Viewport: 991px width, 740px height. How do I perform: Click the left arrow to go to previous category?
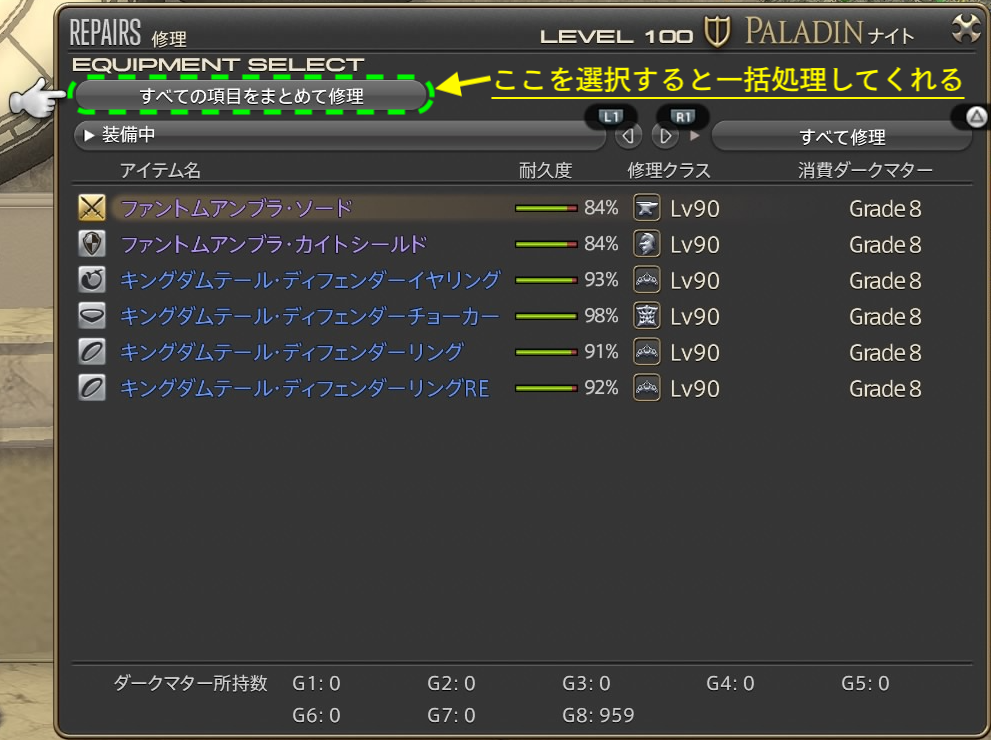tap(628, 136)
